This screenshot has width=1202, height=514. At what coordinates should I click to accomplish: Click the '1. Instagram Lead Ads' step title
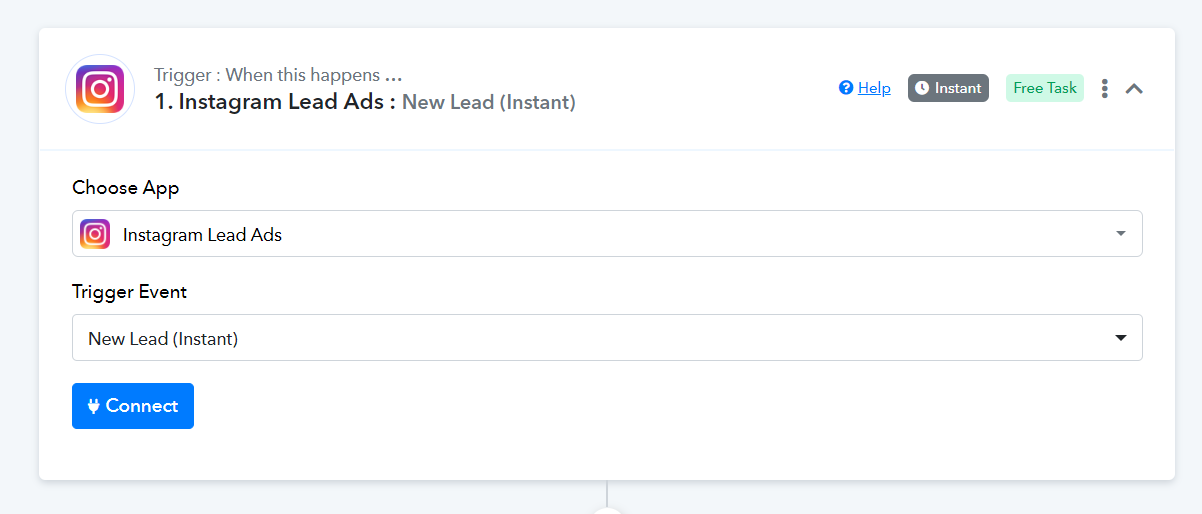pyautogui.click(x=275, y=102)
